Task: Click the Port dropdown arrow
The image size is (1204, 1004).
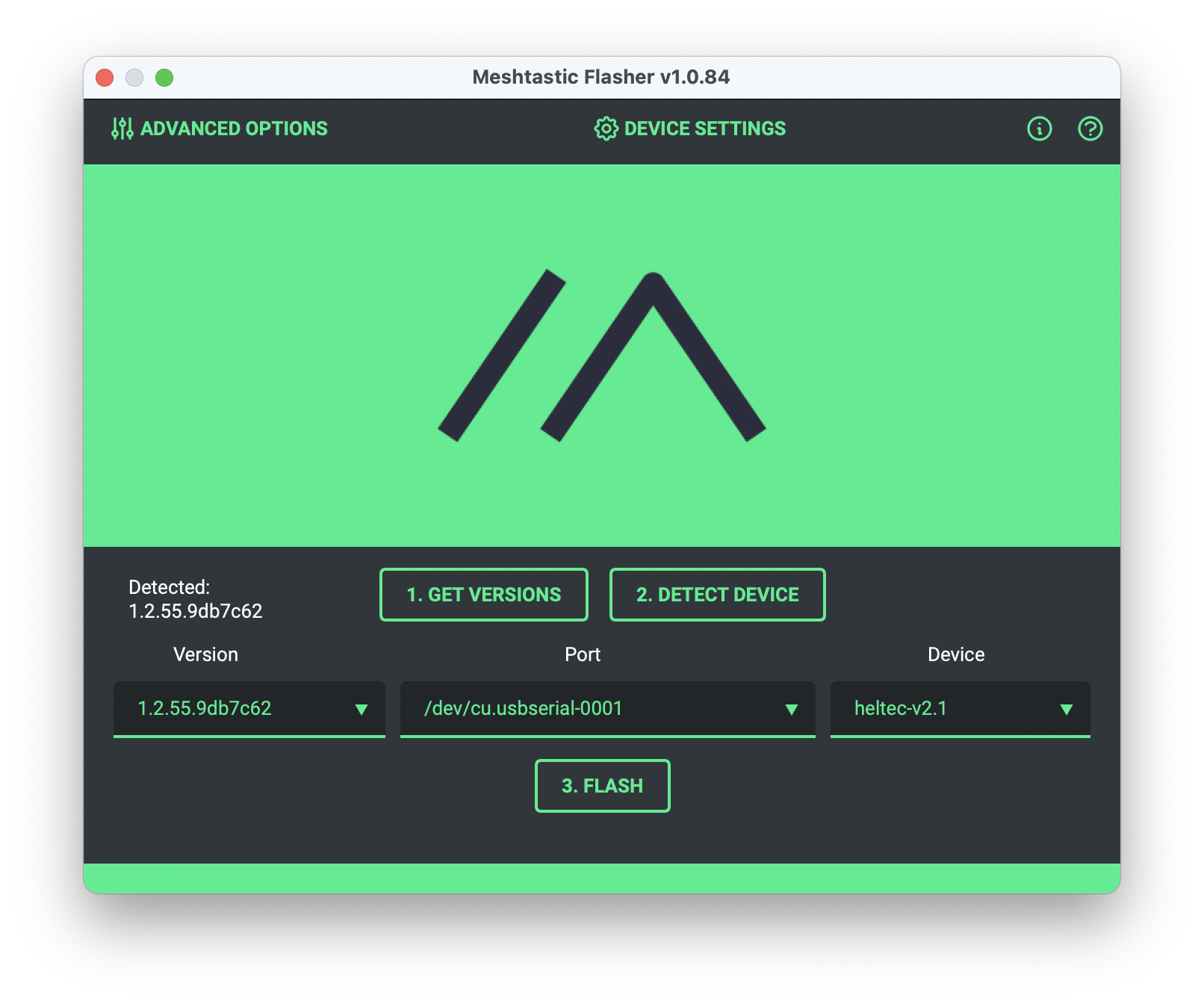Action: pos(792,710)
